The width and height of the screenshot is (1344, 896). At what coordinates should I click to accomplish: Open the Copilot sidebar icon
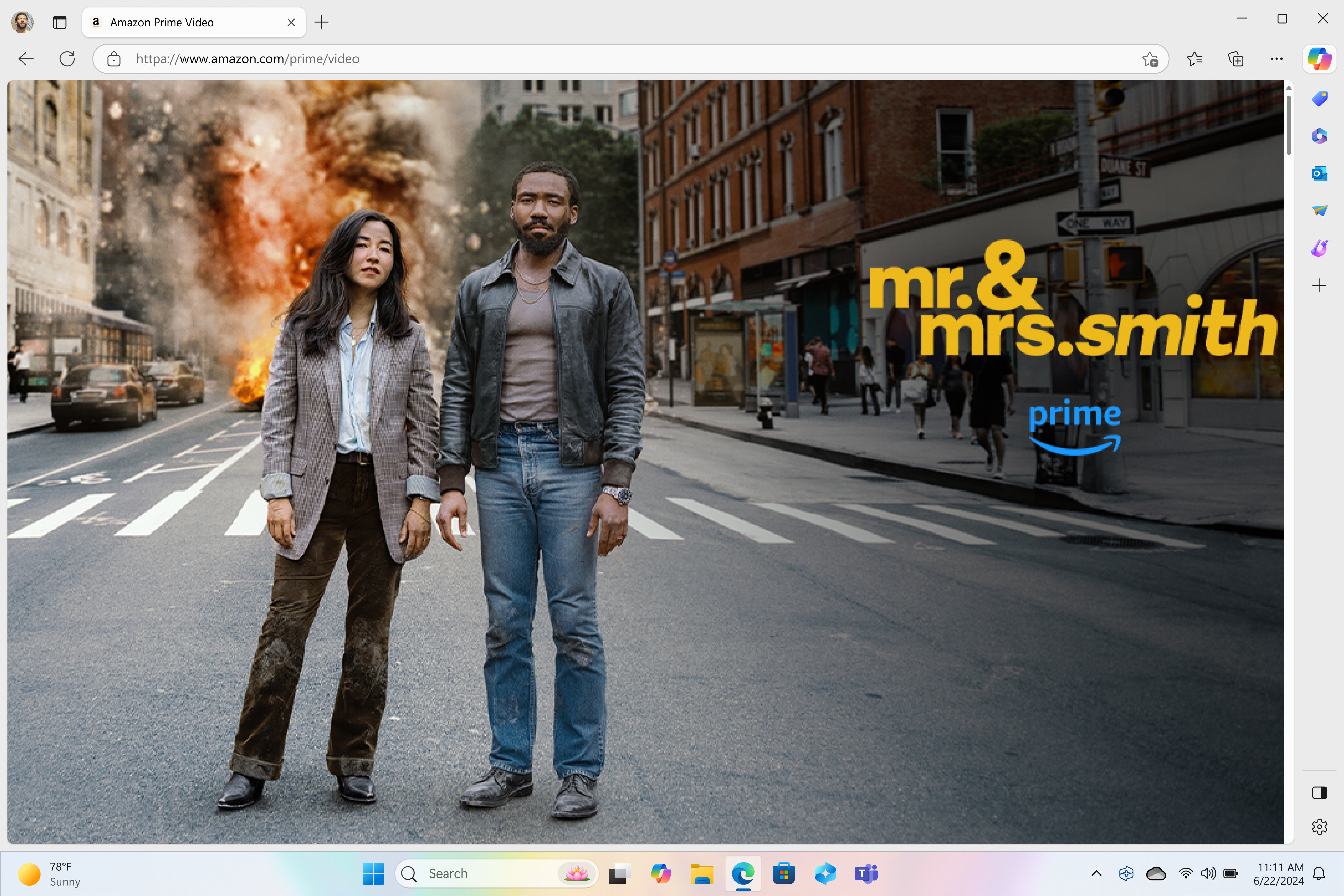1319,59
